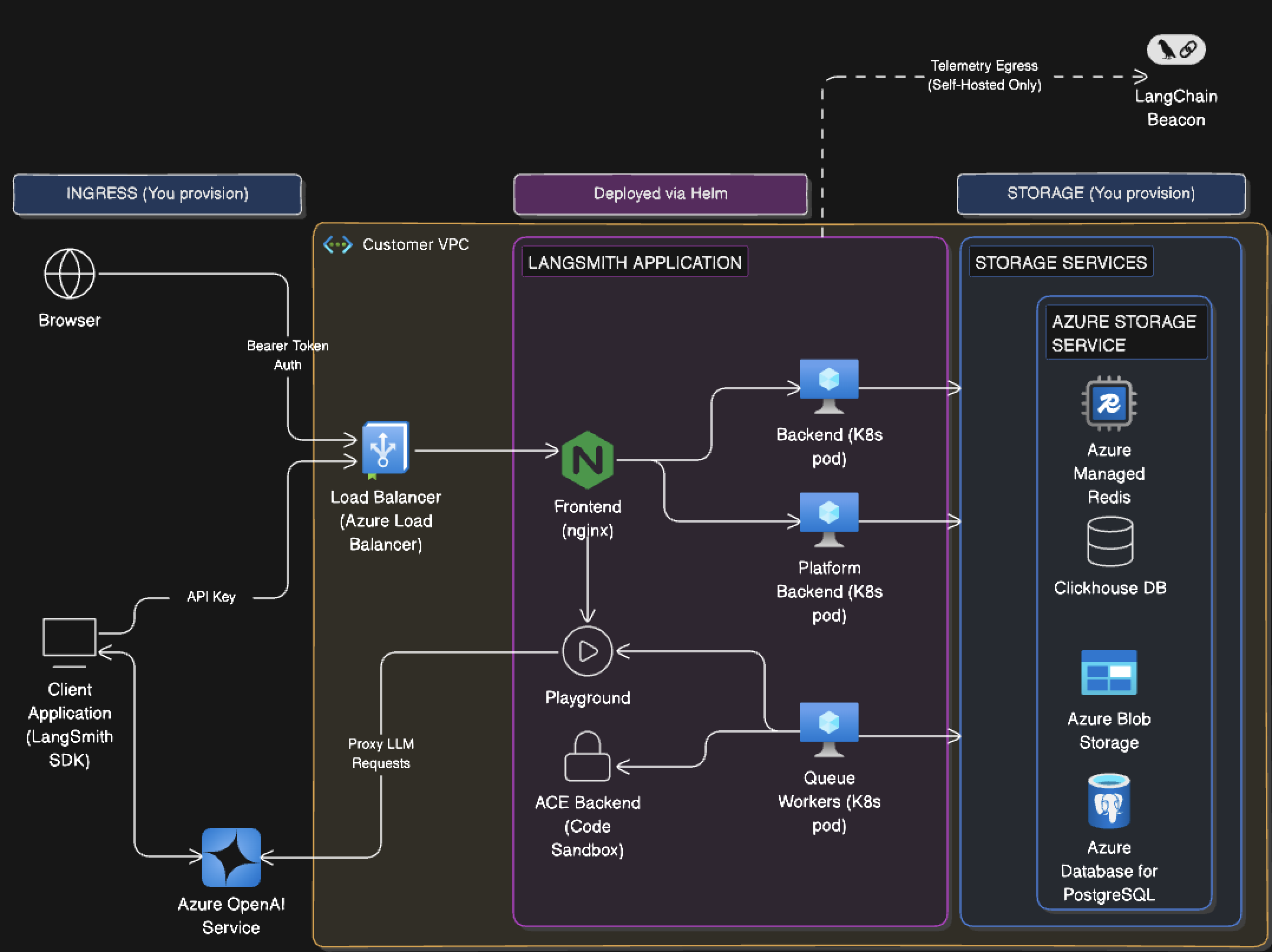Click the API Key connector label

[x=211, y=597]
